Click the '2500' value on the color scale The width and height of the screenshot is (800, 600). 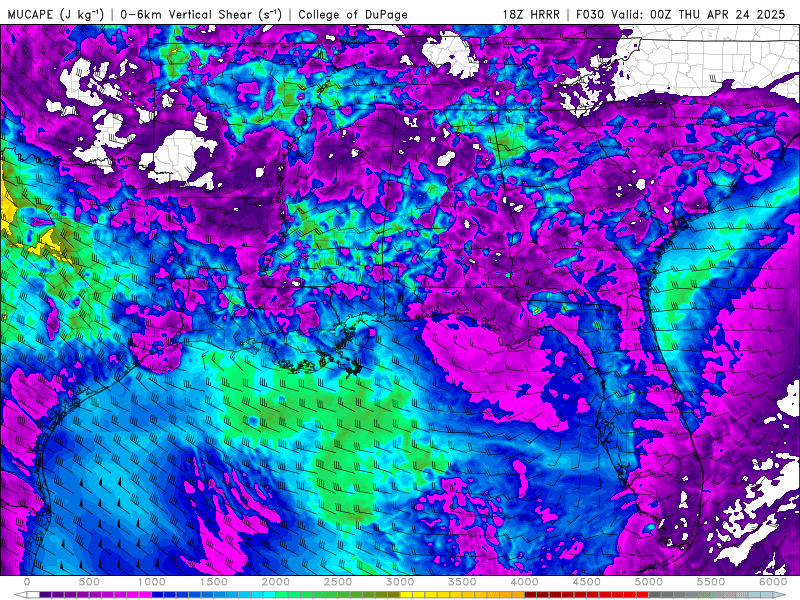[338, 582]
